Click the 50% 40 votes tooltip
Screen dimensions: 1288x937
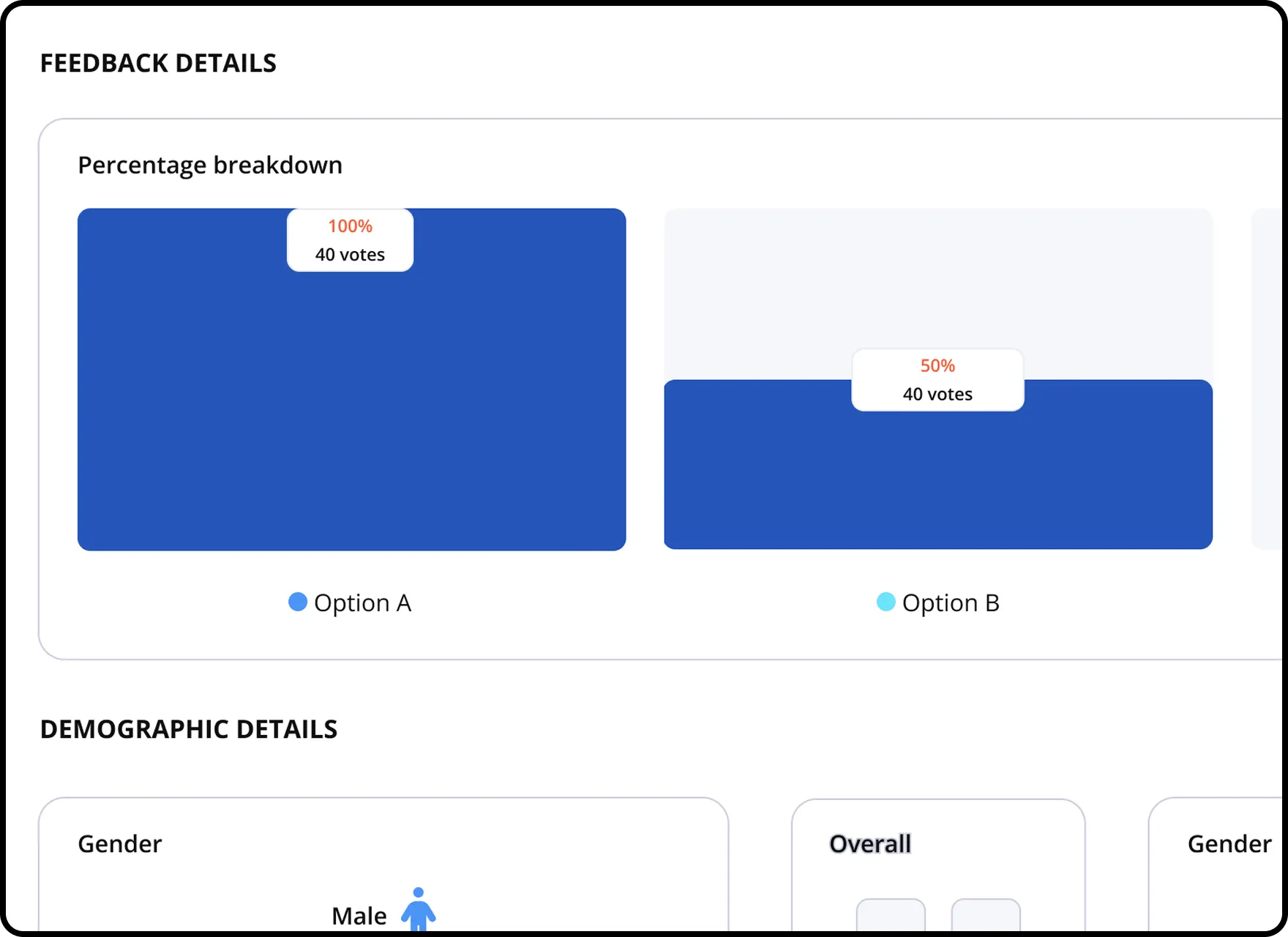[x=937, y=380]
